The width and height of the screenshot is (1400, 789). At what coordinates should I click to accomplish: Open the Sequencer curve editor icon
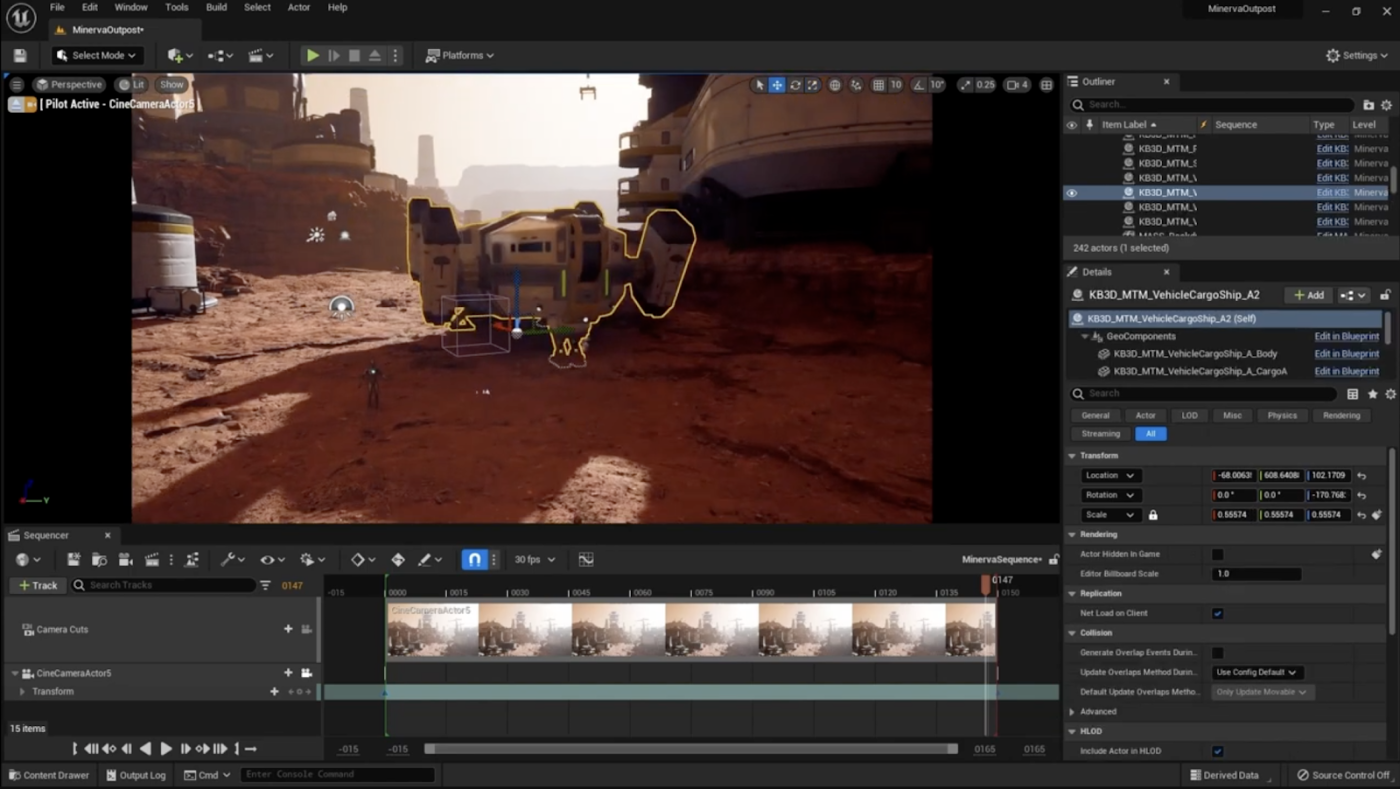tap(586, 560)
